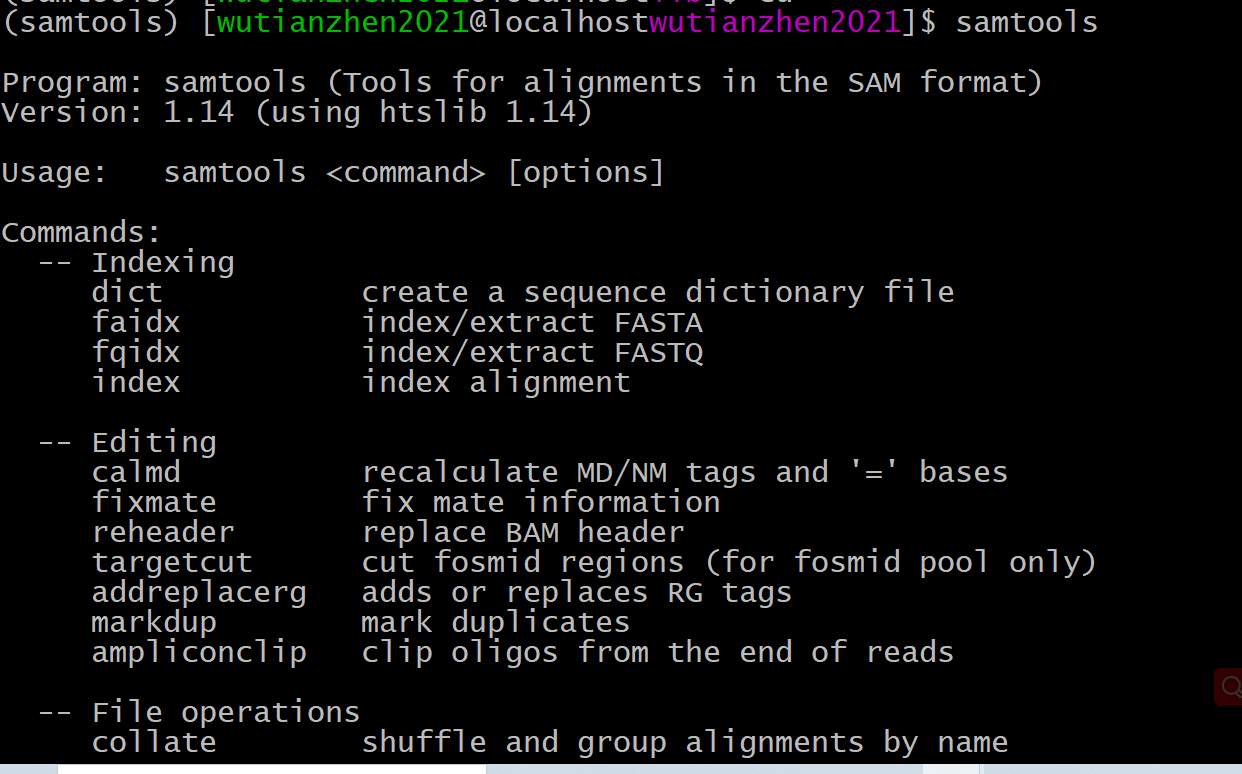Click the 'markdup' command text

coord(154,622)
